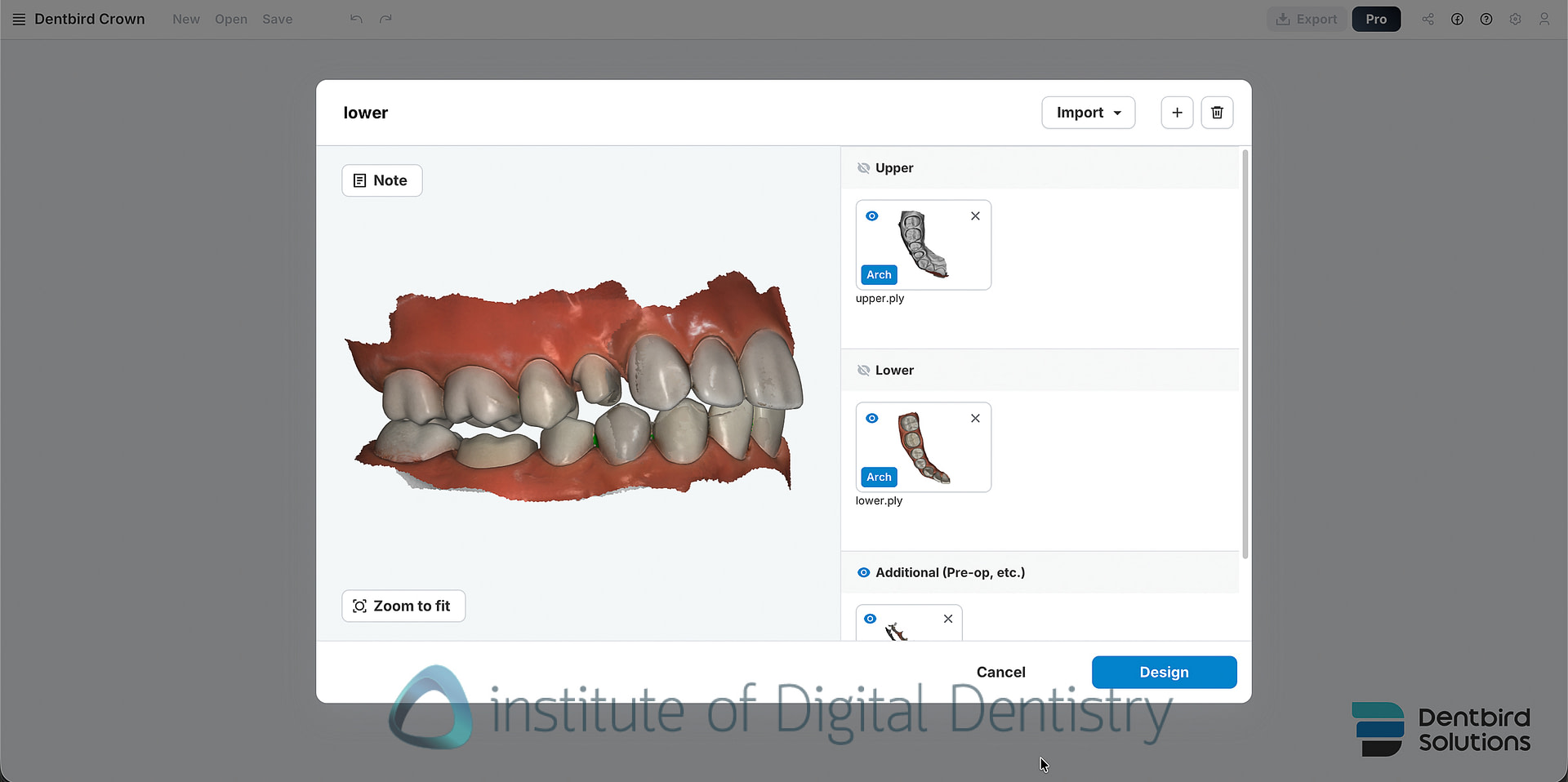1568x782 pixels.
Task: Toggle visibility eye on lower.ply thumbnail
Action: click(872, 418)
